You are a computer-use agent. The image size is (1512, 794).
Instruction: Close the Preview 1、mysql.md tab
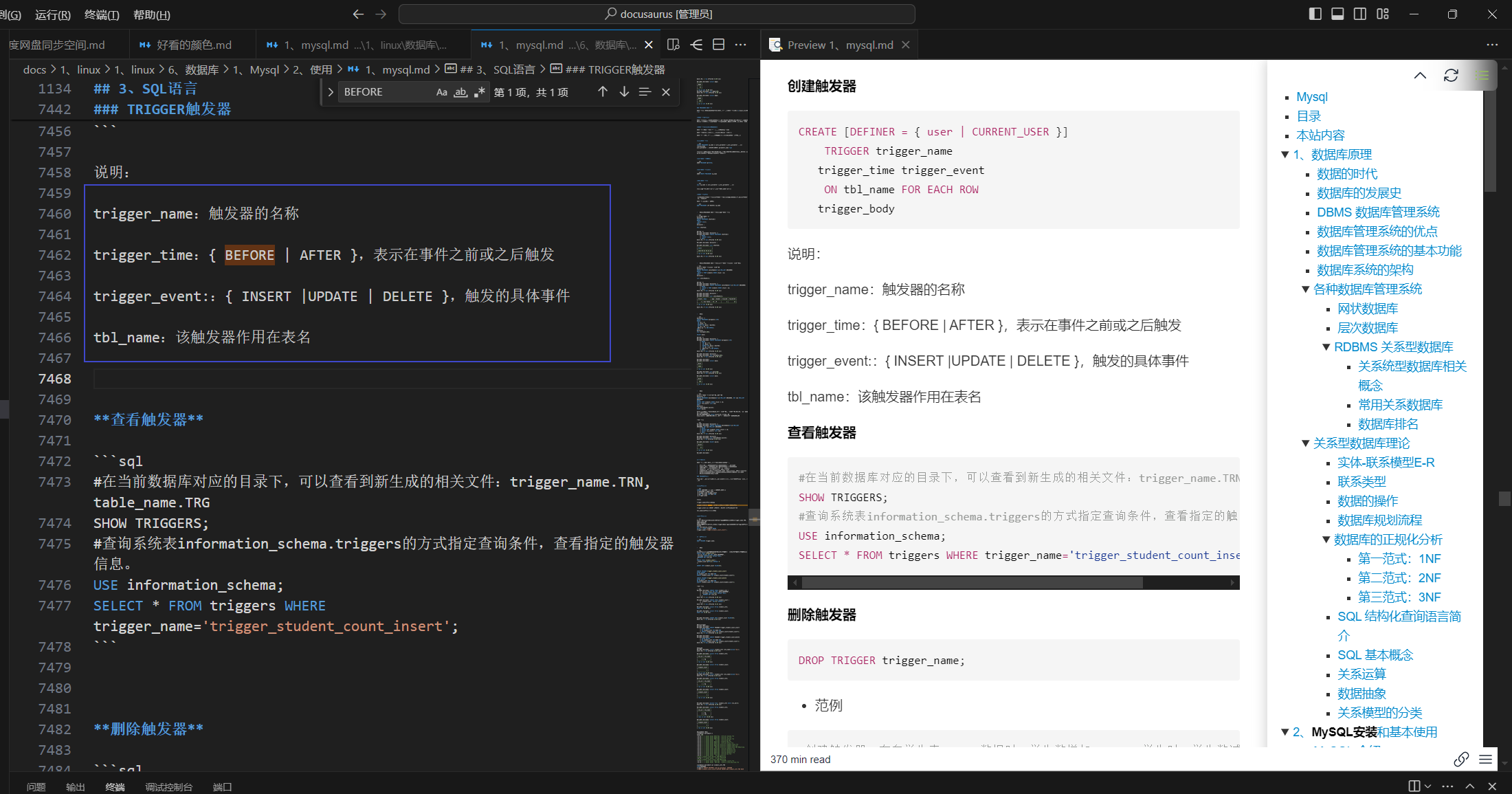coord(906,45)
